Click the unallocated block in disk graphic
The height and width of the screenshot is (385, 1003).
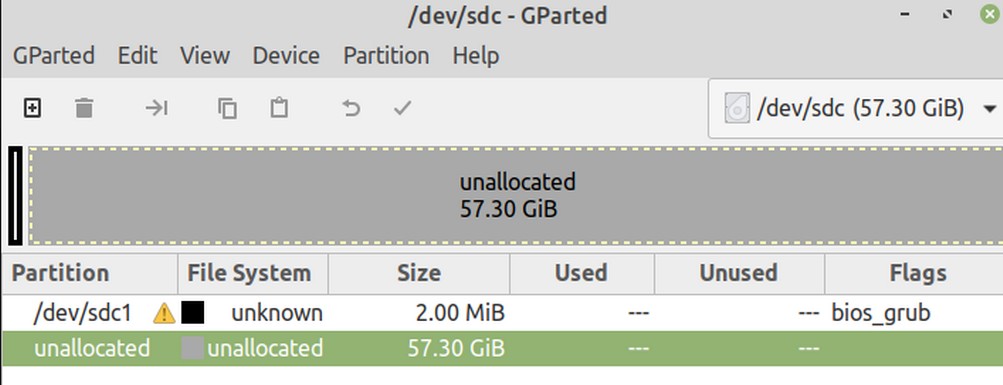pos(516,195)
